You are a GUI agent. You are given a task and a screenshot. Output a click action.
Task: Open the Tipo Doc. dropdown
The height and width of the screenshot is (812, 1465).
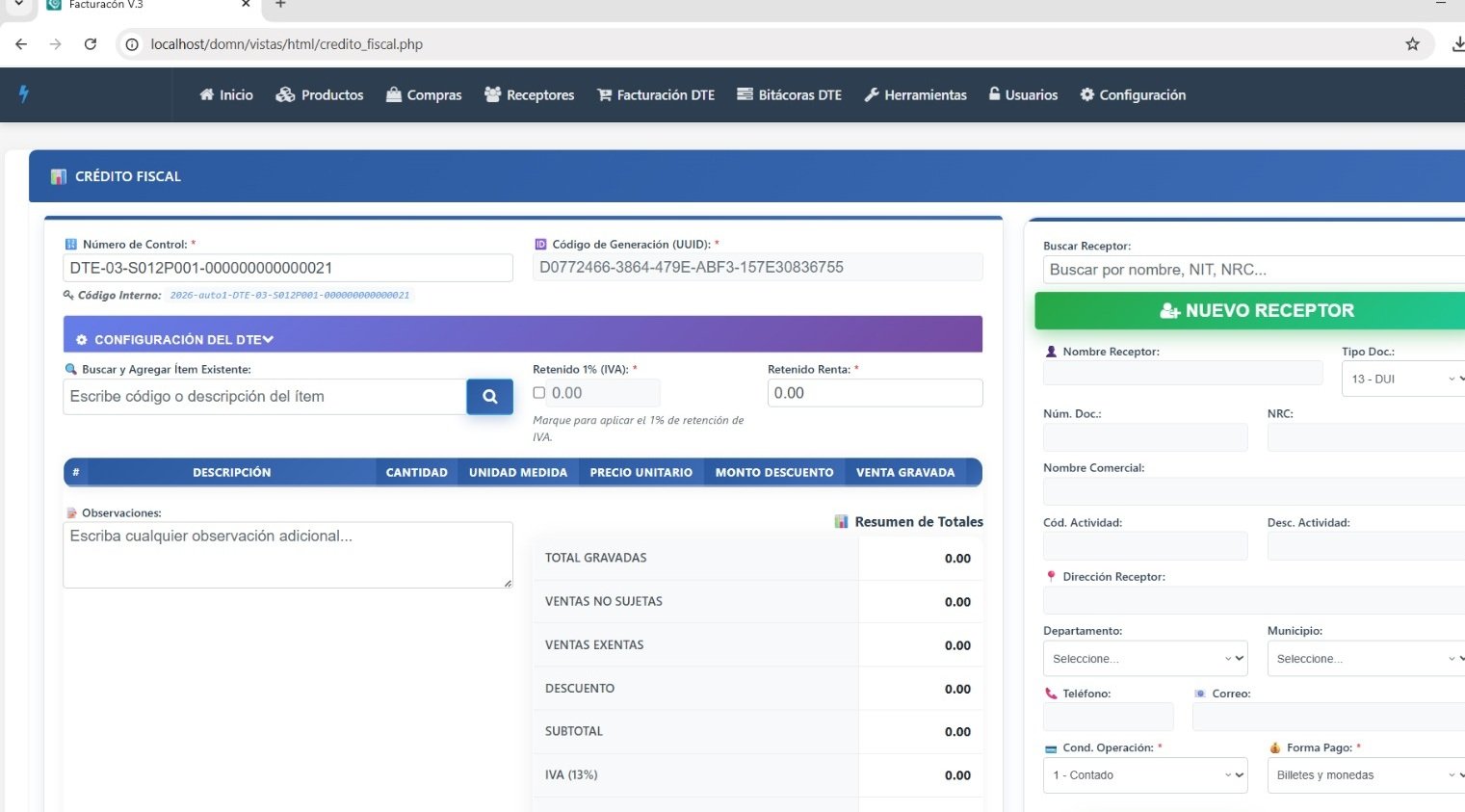(1401, 379)
